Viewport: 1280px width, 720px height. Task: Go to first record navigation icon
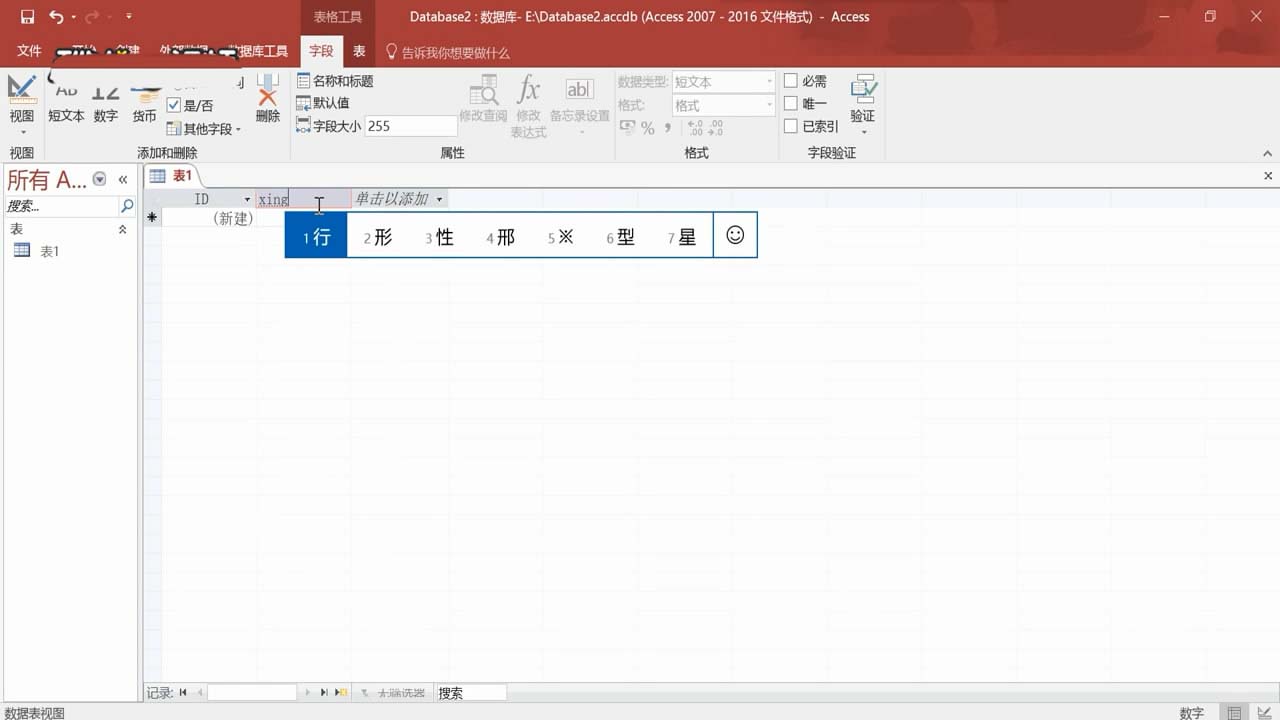[183, 693]
